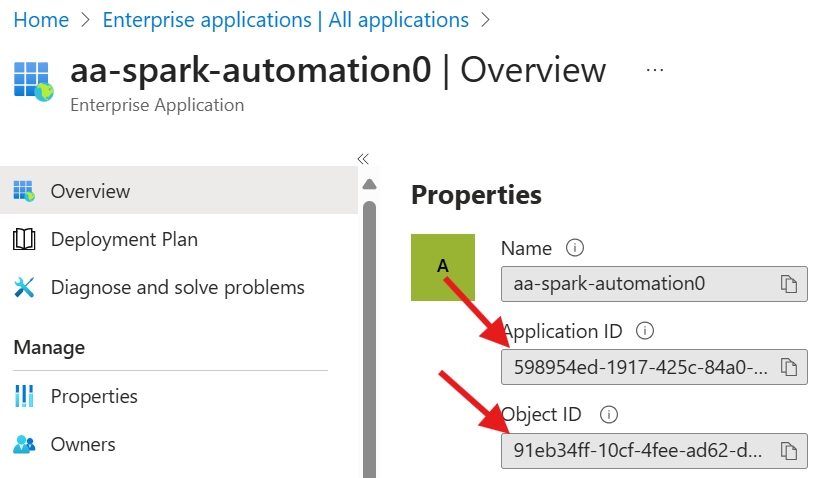Open Properties under Manage
828x478 pixels.
coord(94,396)
